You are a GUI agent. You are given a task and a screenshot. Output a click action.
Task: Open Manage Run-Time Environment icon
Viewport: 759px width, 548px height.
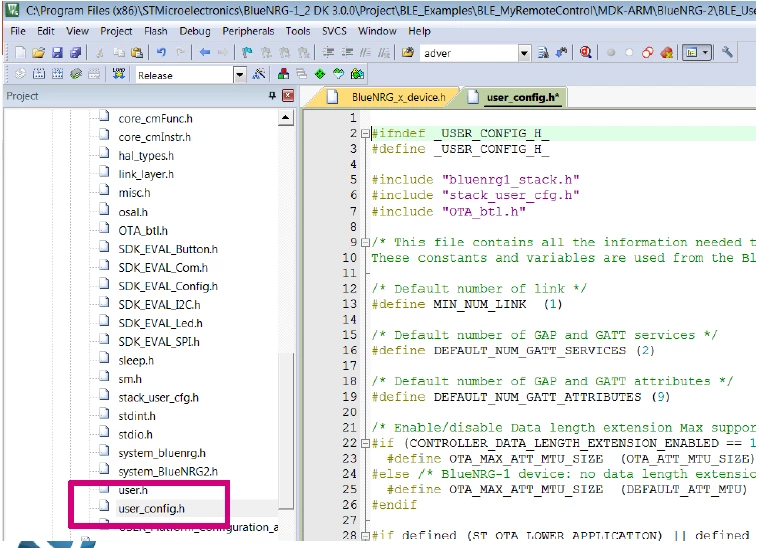(338, 74)
